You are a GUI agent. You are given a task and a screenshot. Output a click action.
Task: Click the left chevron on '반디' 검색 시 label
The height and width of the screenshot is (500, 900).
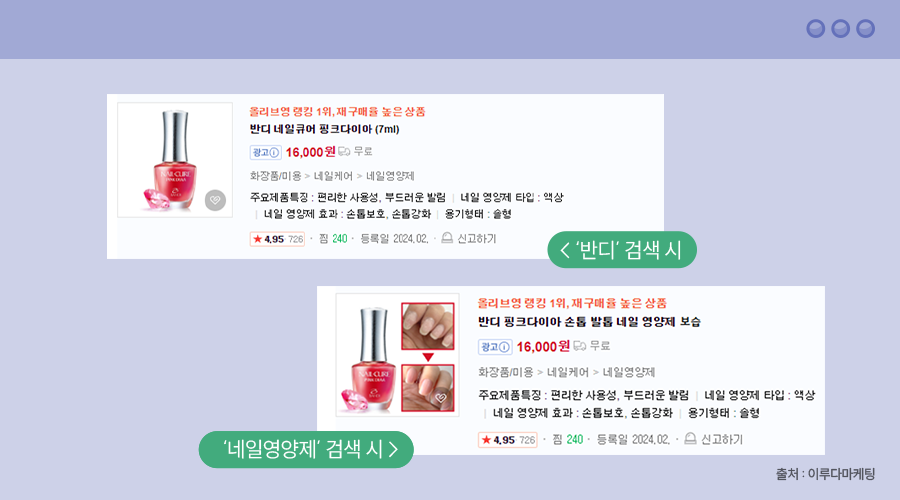point(564,250)
